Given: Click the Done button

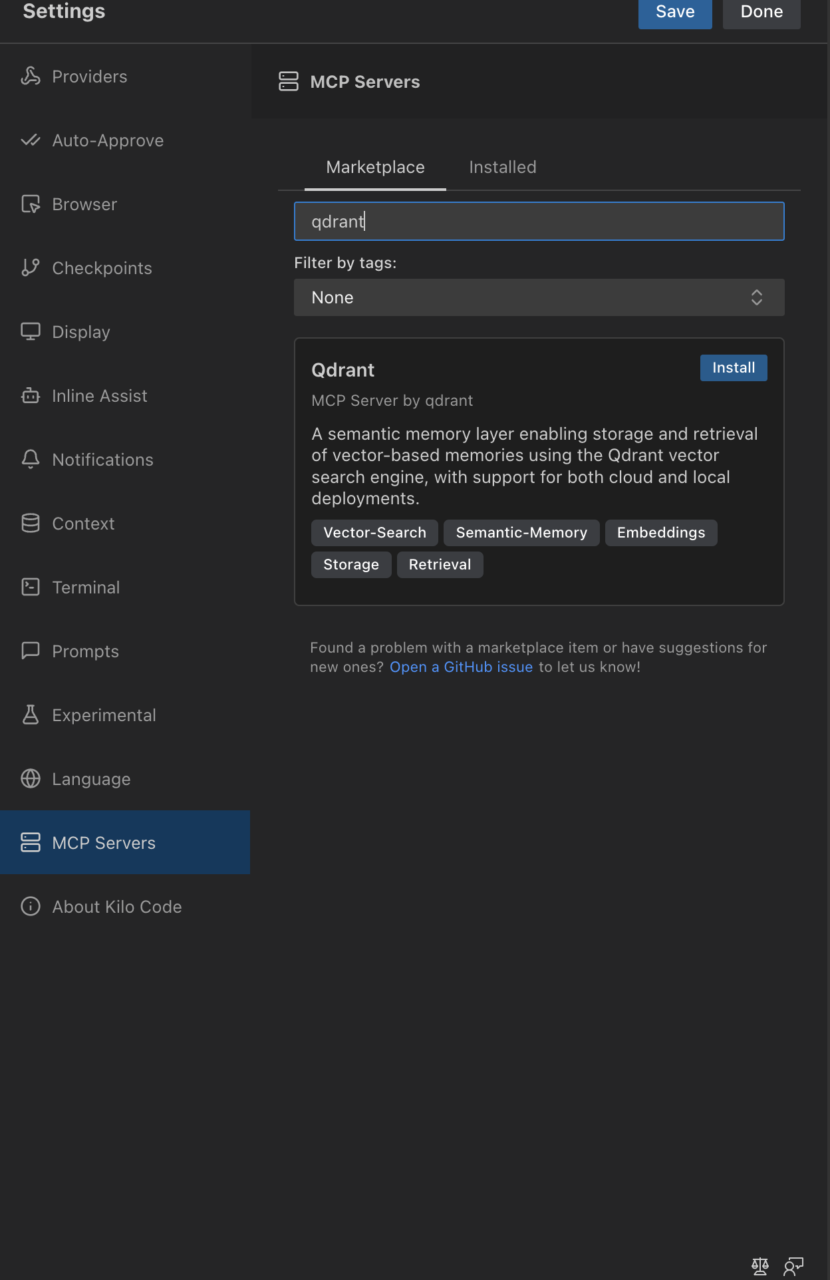Looking at the screenshot, I should click(761, 12).
